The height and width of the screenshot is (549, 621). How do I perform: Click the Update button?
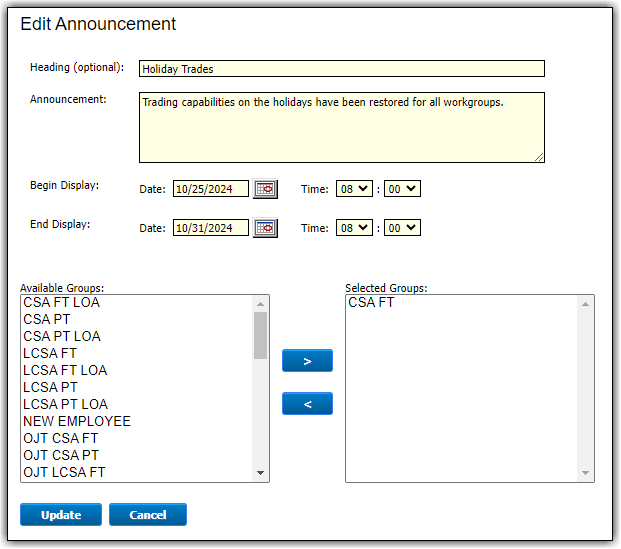click(61, 515)
